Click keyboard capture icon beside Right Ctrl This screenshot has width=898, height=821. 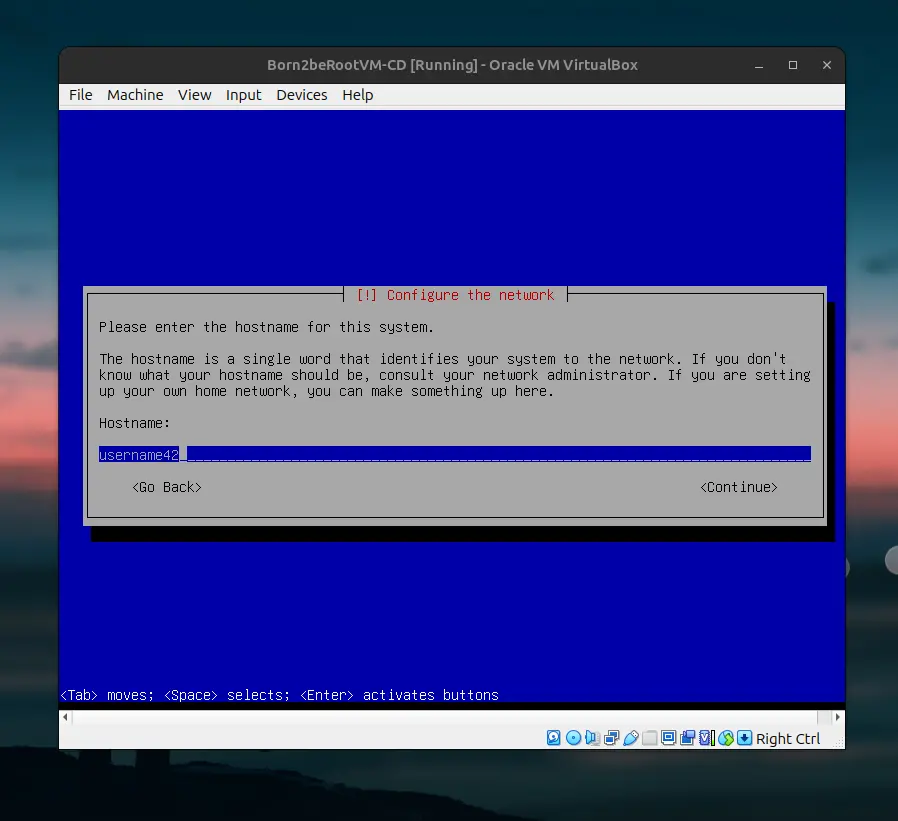(744, 738)
